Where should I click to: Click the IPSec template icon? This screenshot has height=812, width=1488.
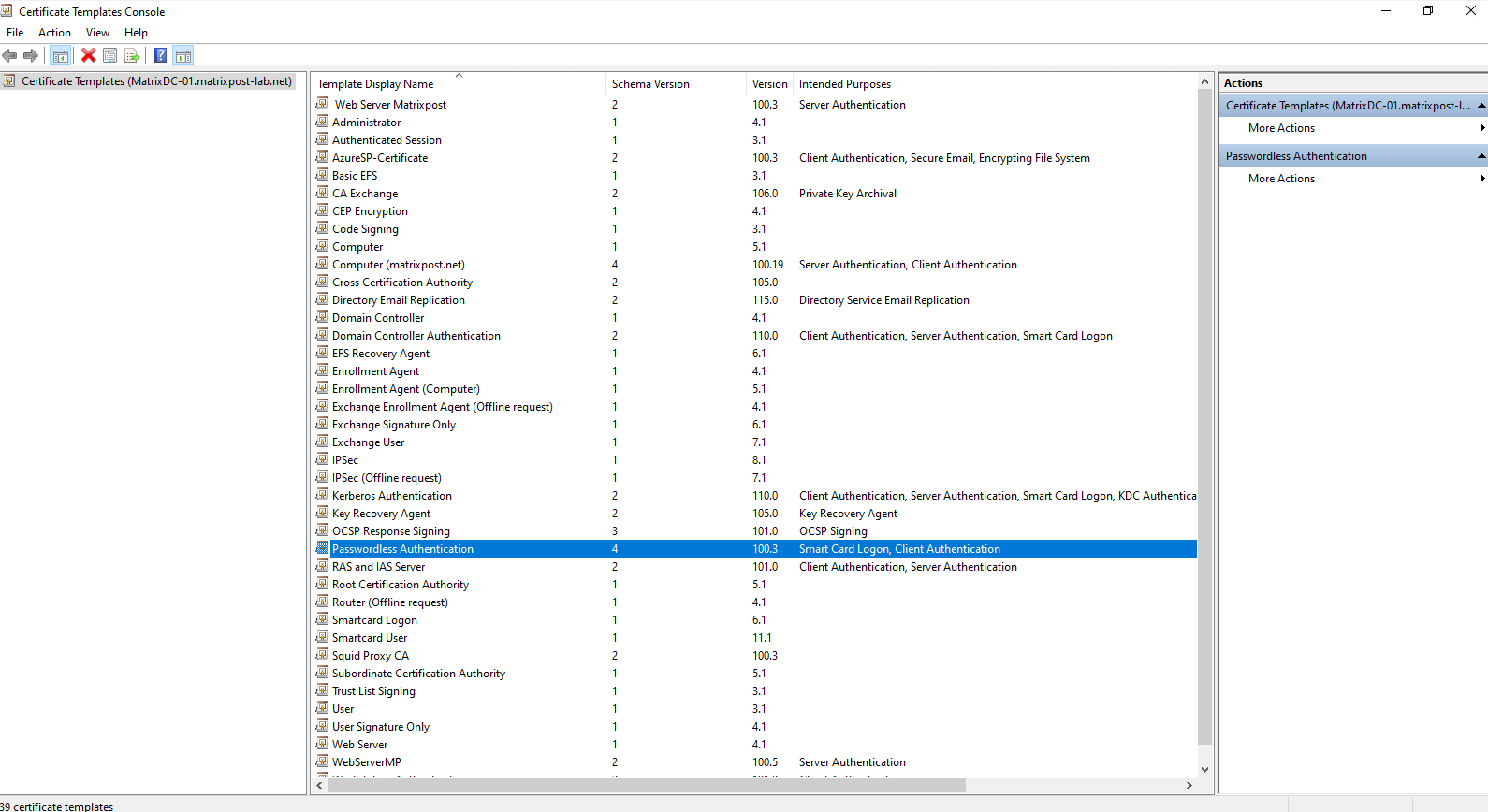323,459
